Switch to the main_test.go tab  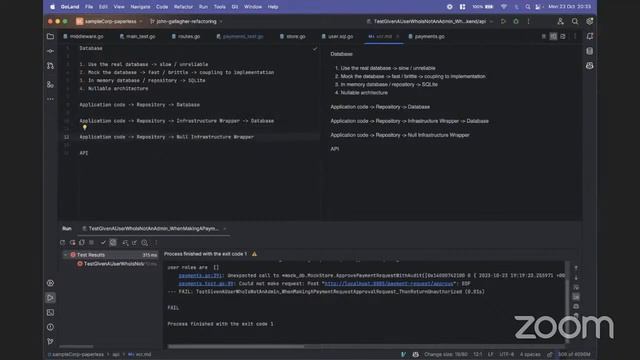click(137, 36)
